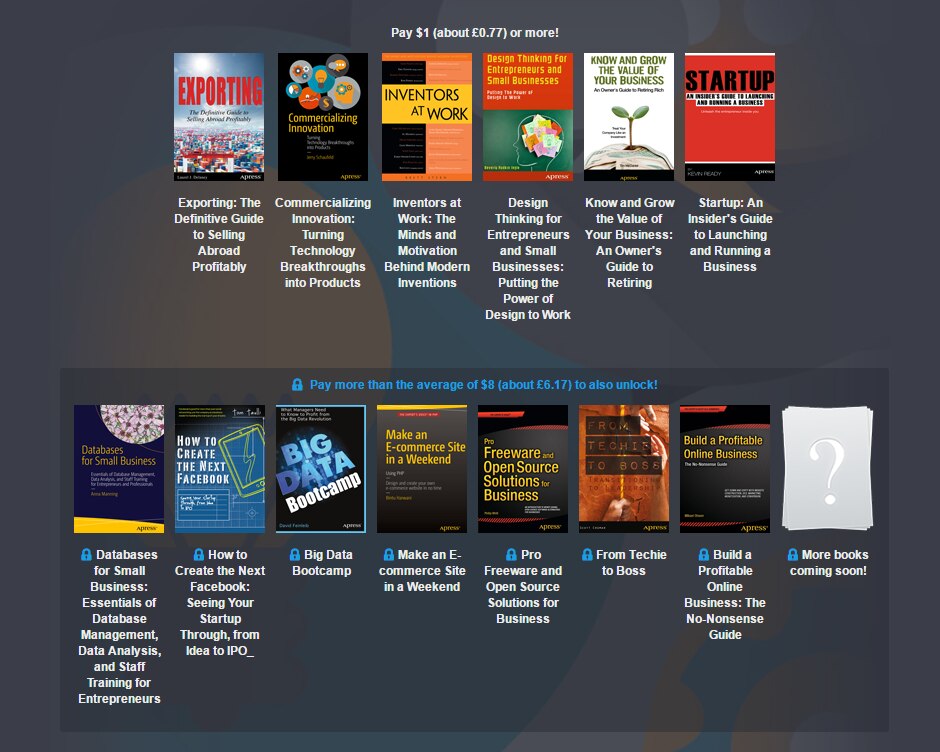Click the lock icon next to From Techie
Viewport: 940px width, 752px height.
click(x=587, y=555)
